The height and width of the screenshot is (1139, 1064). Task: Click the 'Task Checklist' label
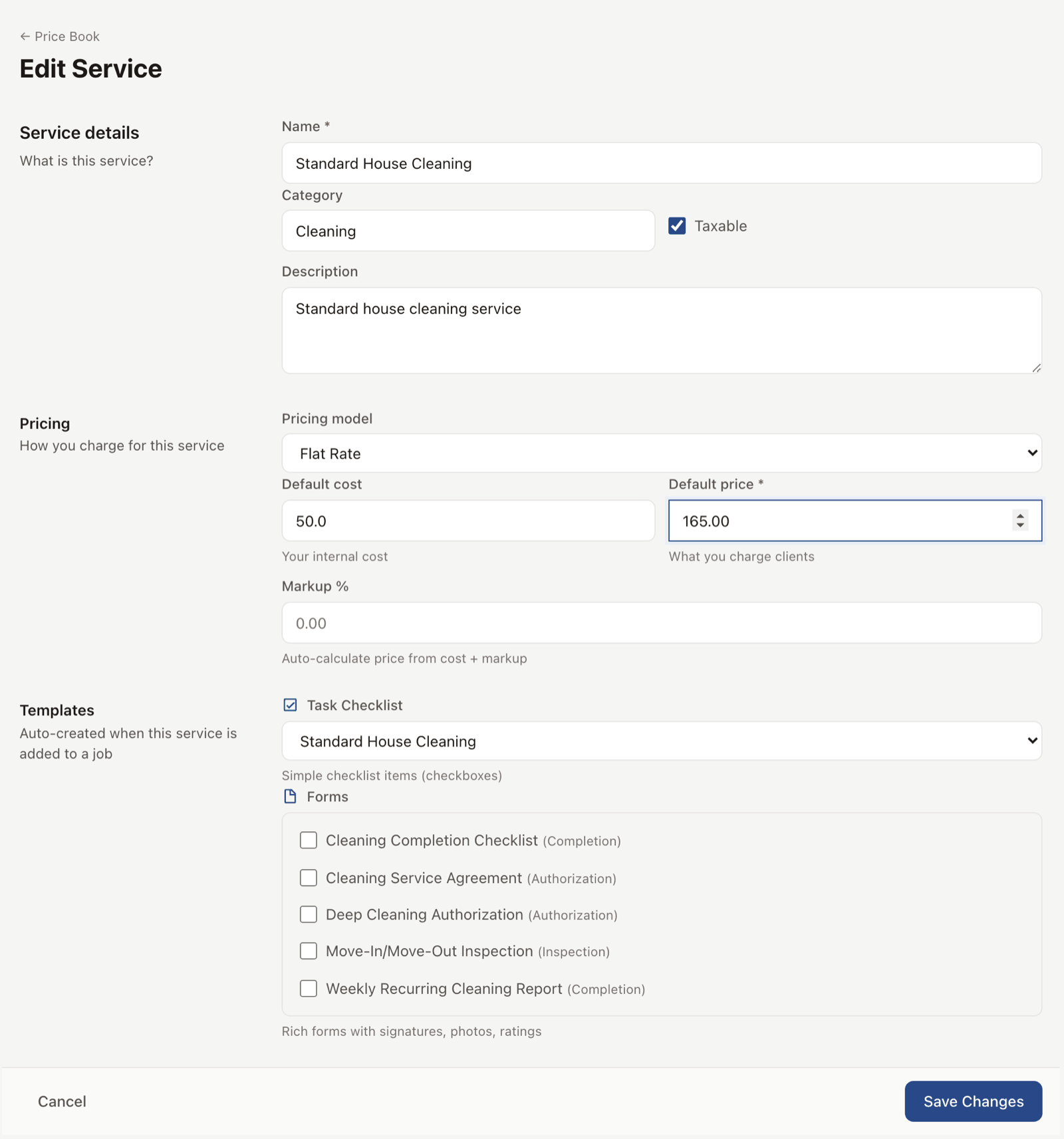(354, 705)
